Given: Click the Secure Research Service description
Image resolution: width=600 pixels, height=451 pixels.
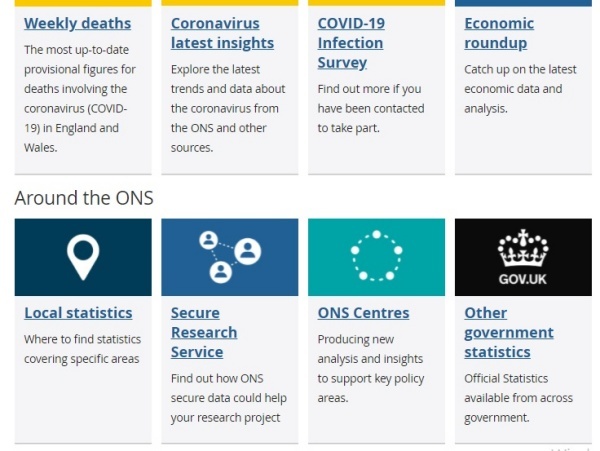Looking at the screenshot, I should [x=225, y=398].
